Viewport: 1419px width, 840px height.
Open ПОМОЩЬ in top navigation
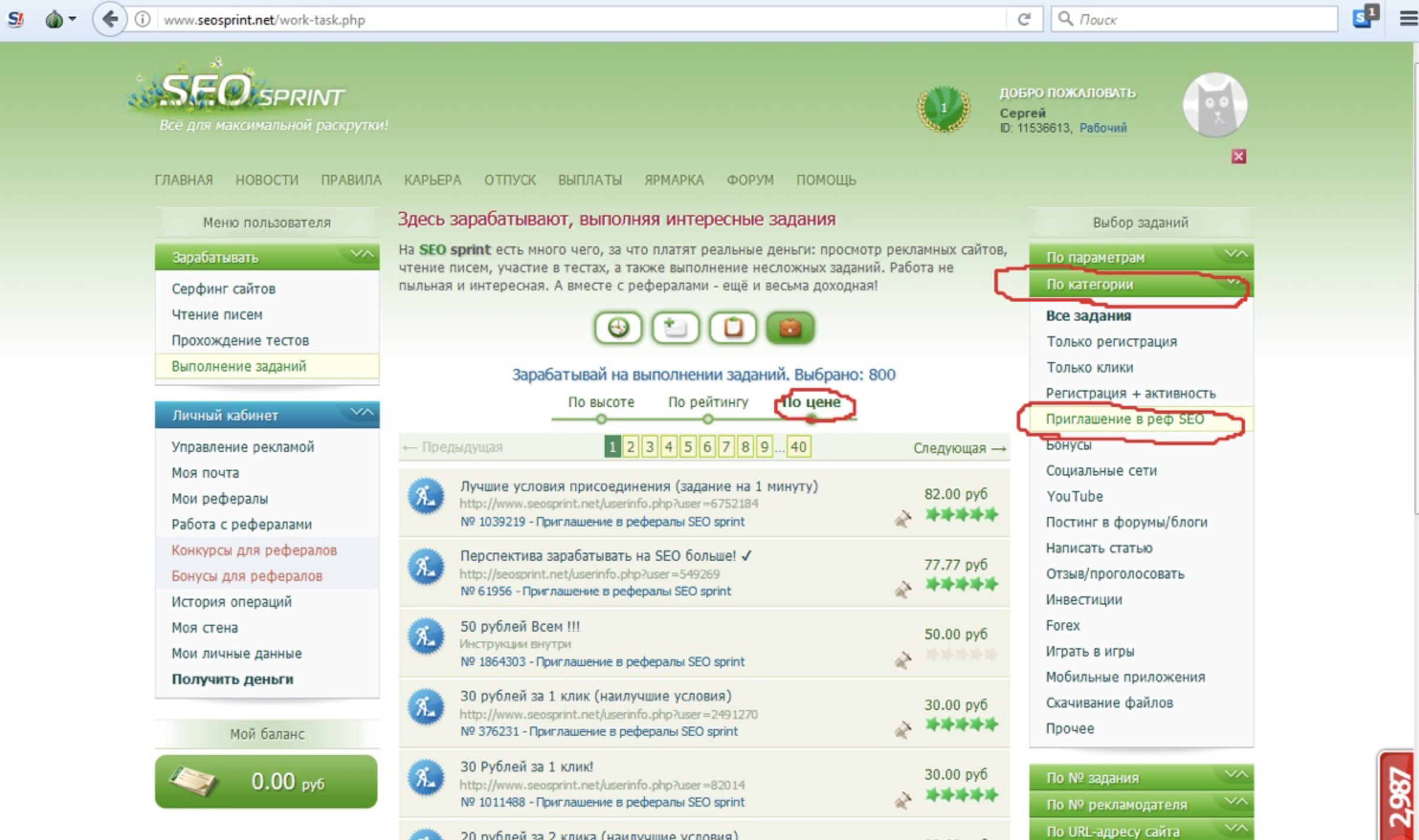click(x=826, y=180)
